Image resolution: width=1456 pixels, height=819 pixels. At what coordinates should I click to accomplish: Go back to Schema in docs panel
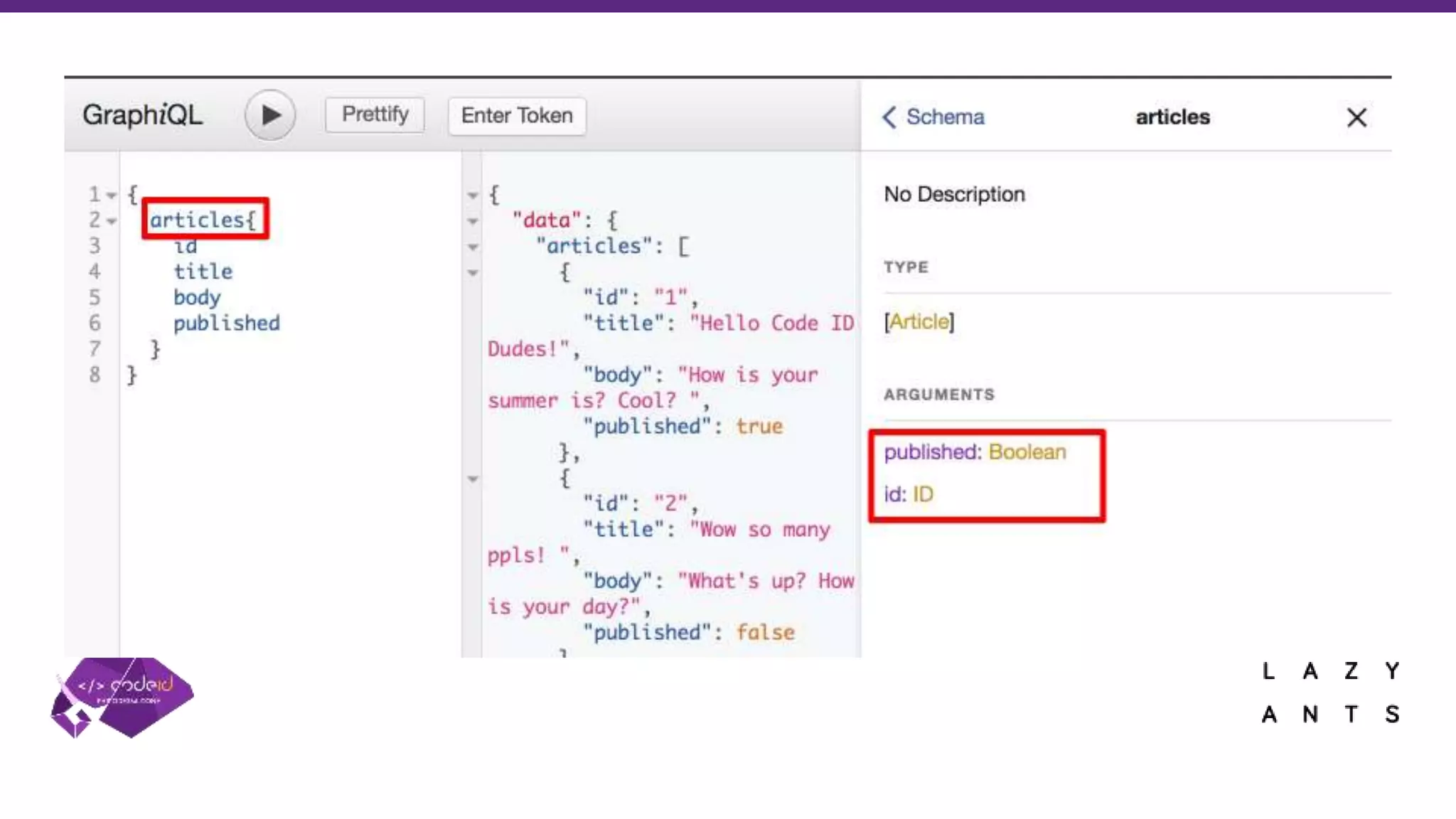tap(933, 117)
